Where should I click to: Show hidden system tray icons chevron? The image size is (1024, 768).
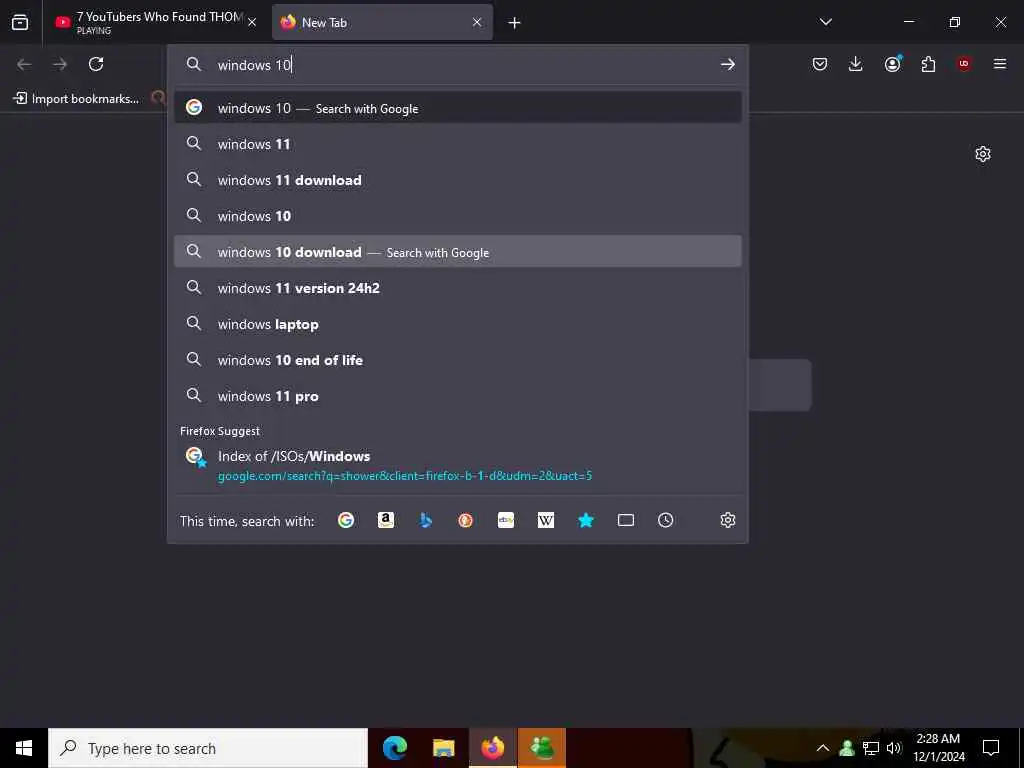[x=823, y=748]
